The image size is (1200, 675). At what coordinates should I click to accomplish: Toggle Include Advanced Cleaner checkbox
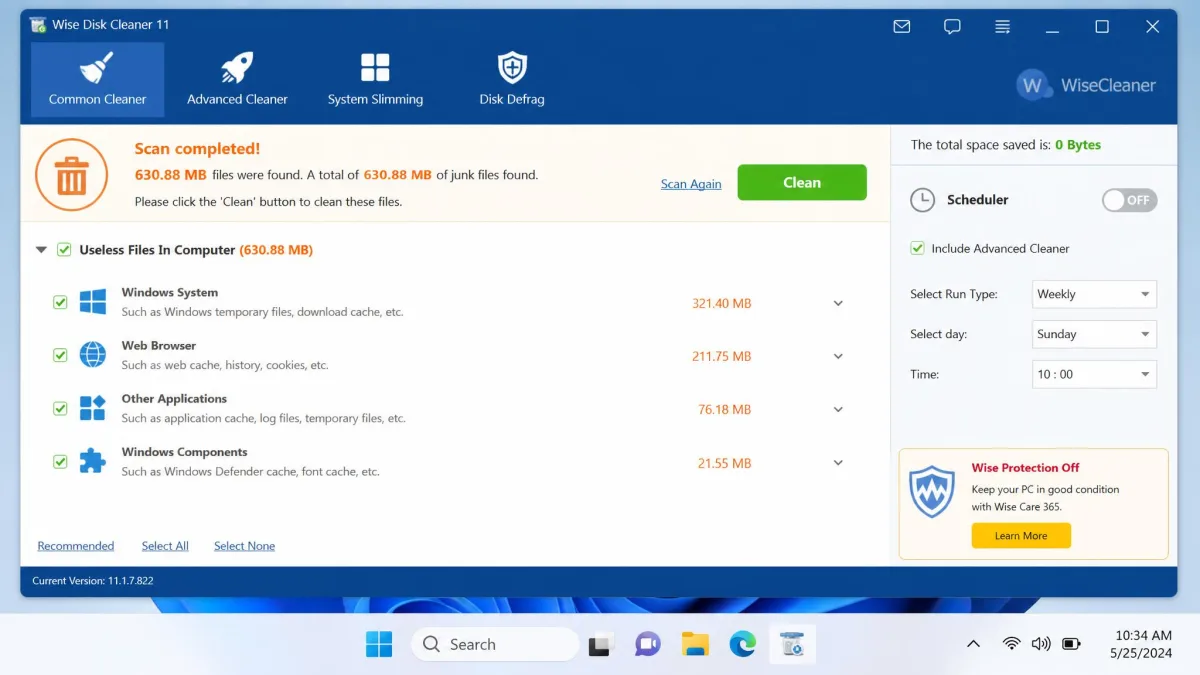click(917, 248)
